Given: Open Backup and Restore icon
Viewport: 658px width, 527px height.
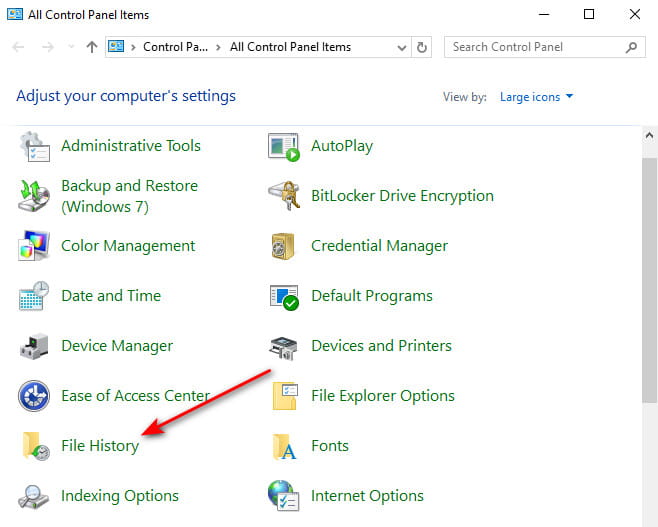Looking at the screenshot, I should tap(34, 196).
